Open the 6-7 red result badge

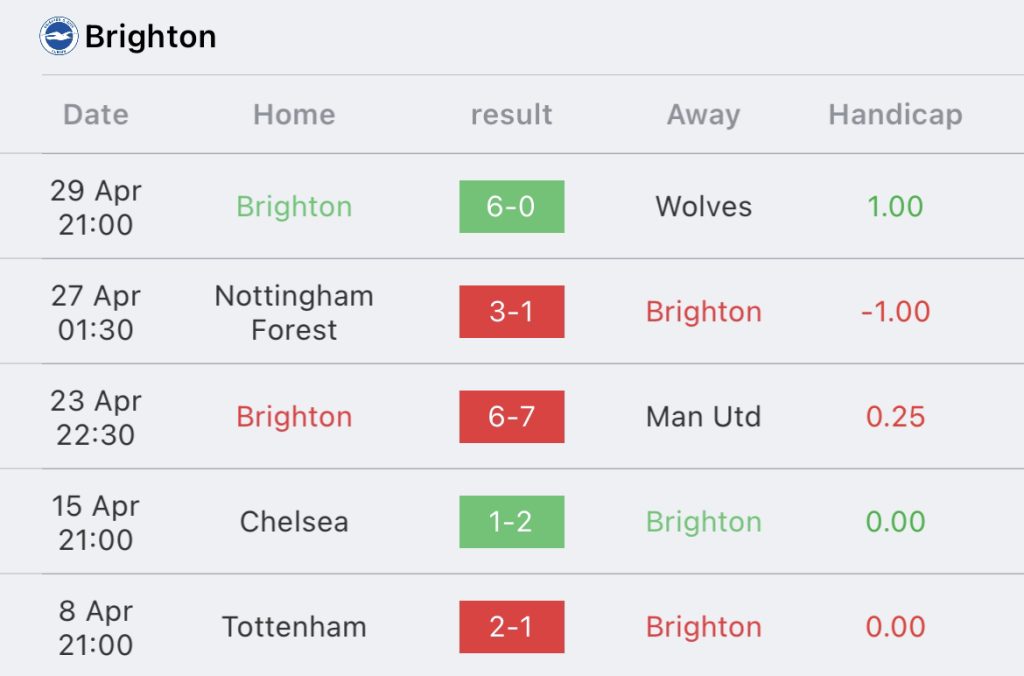tap(511, 417)
